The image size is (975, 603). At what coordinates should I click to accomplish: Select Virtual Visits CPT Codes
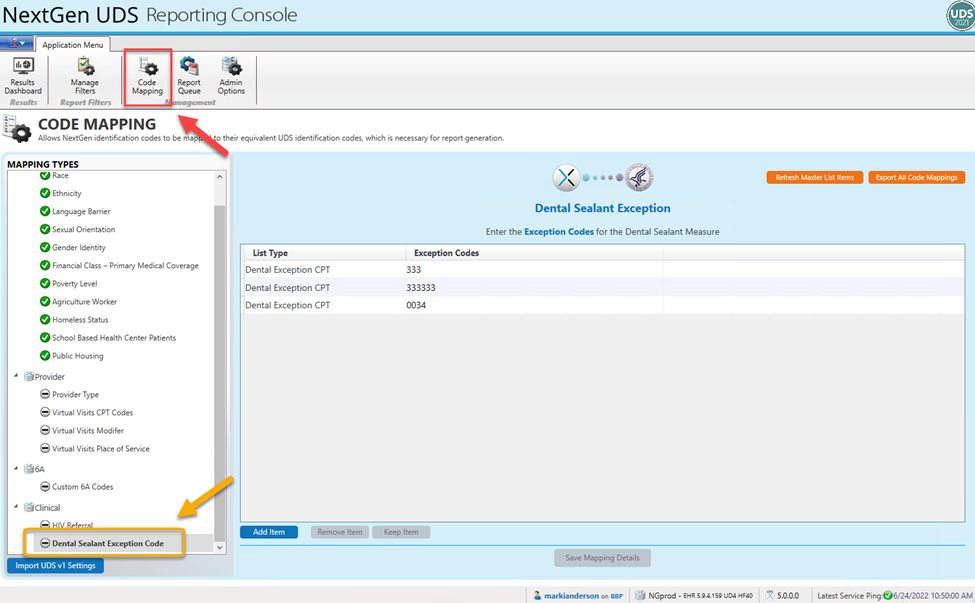tap(93, 412)
